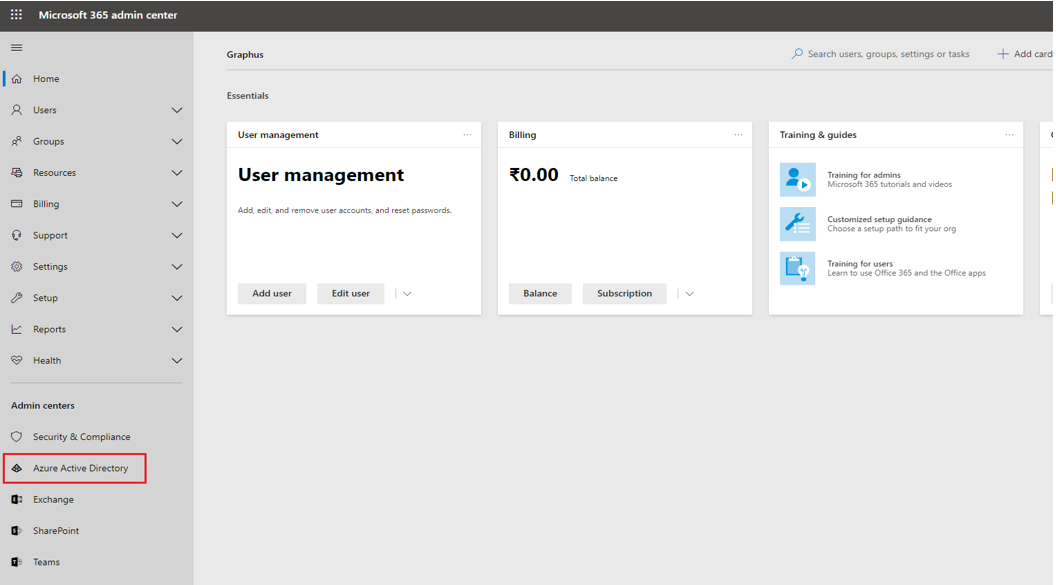Viewport: 1056px width, 585px height.
Task: Expand the Health menu chevron
Action: click(176, 360)
